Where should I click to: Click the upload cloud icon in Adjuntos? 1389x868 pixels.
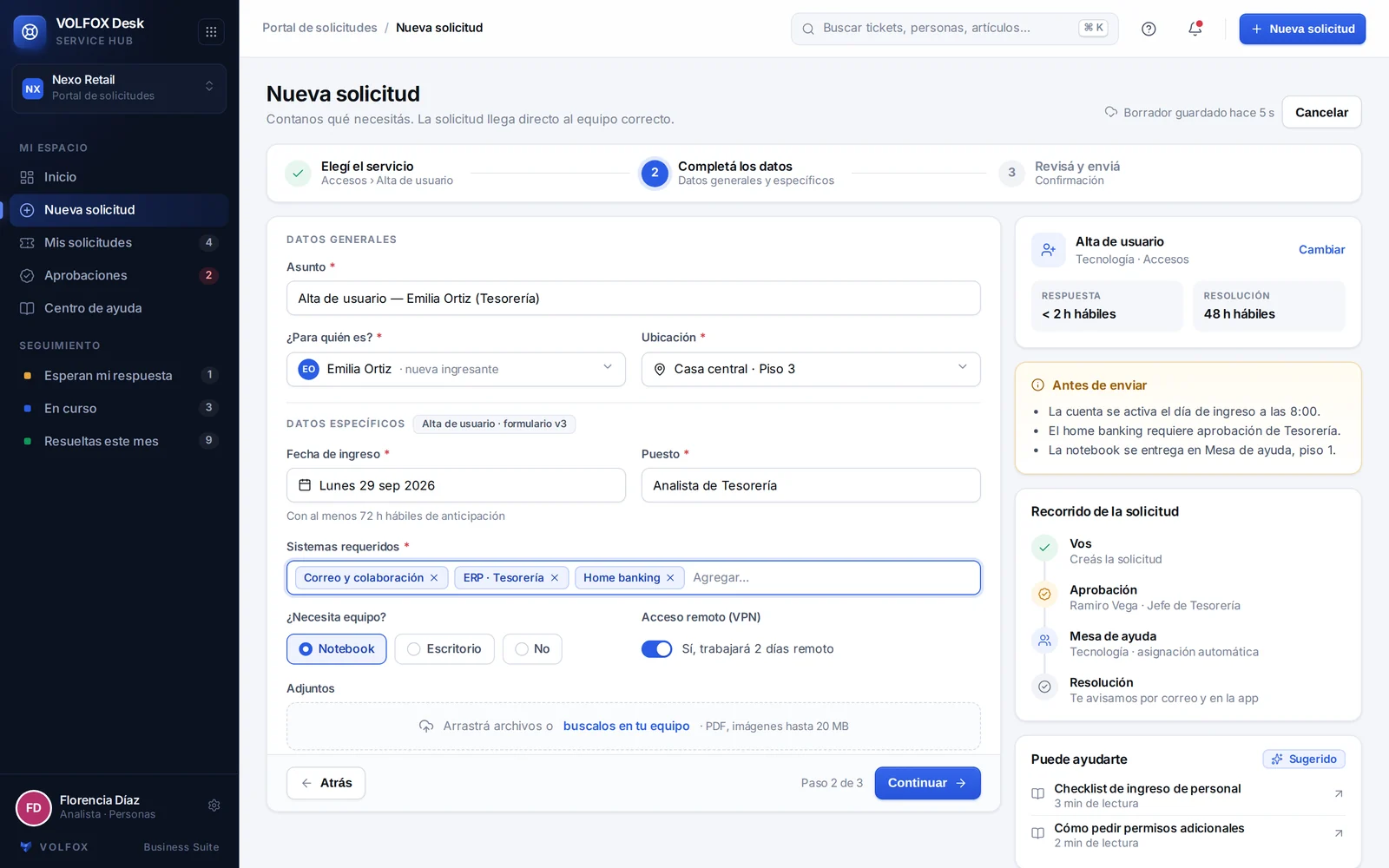tap(426, 727)
